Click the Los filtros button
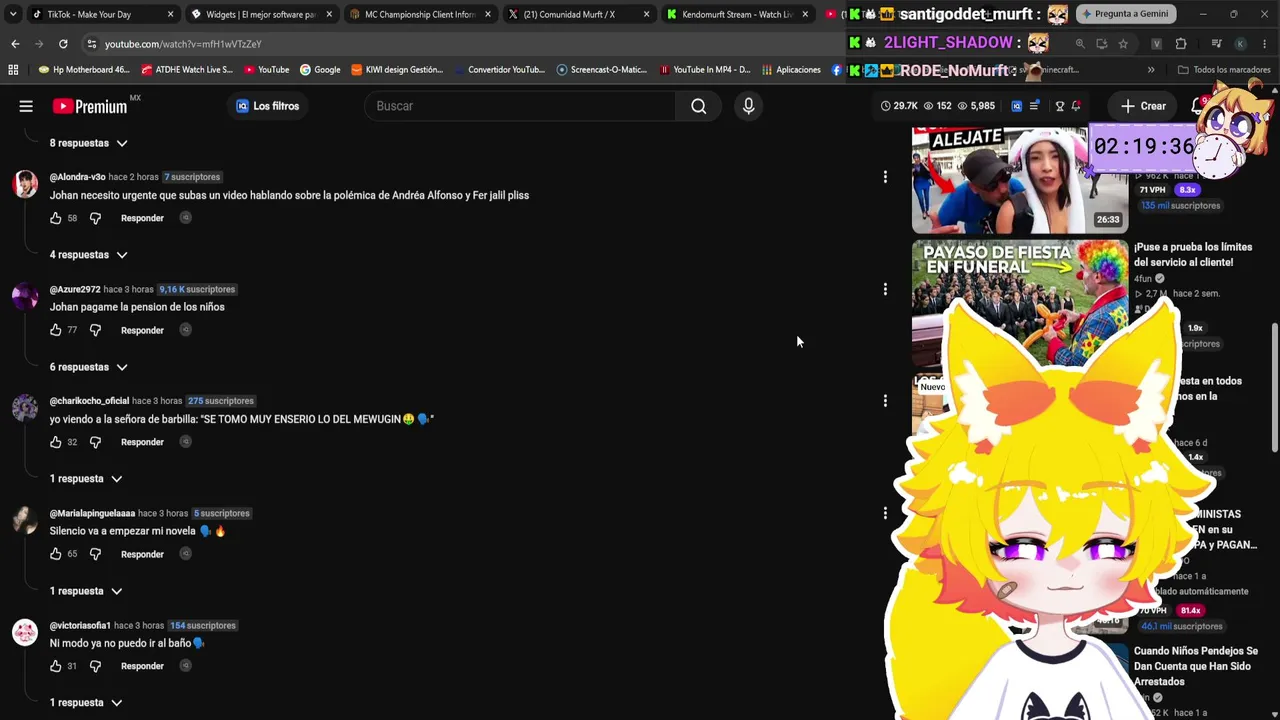This screenshot has width=1280, height=720. [x=267, y=106]
